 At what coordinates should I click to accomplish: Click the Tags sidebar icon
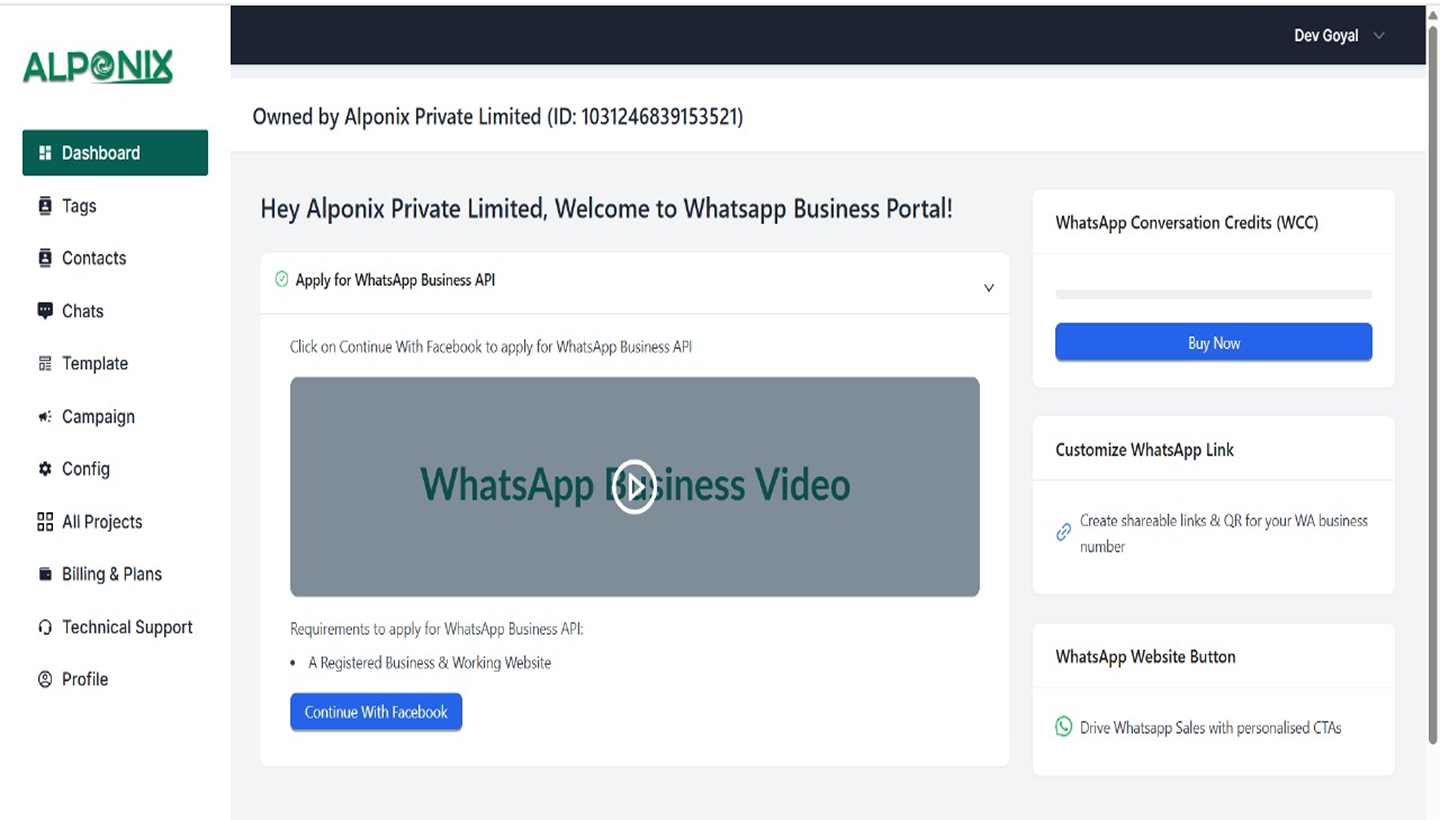pyautogui.click(x=45, y=205)
